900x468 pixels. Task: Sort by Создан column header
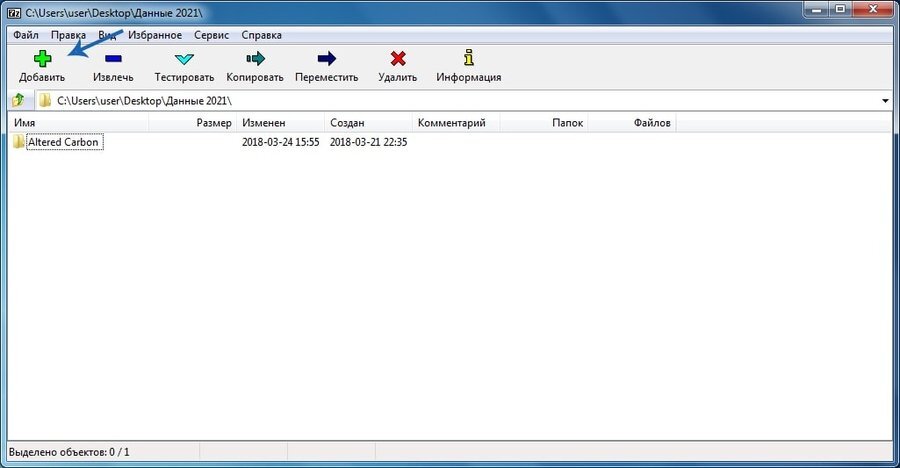368,123
